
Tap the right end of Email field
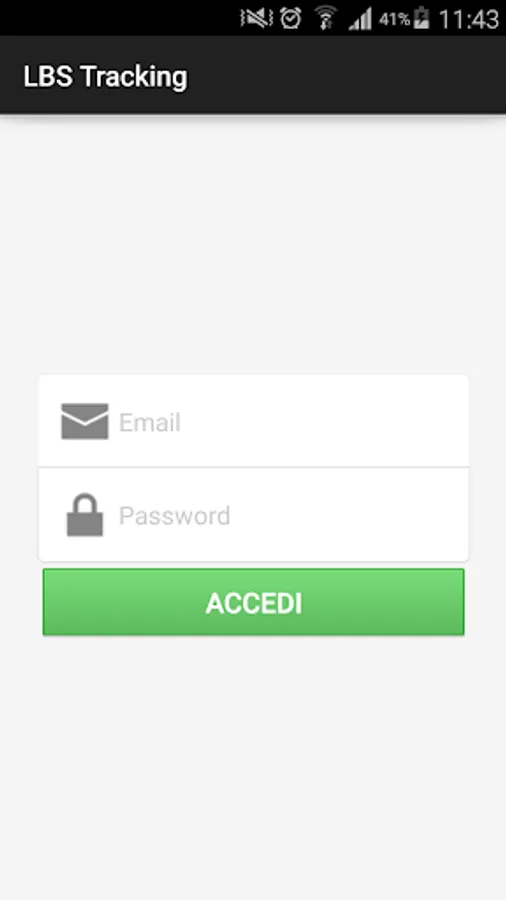click(436, 421)
